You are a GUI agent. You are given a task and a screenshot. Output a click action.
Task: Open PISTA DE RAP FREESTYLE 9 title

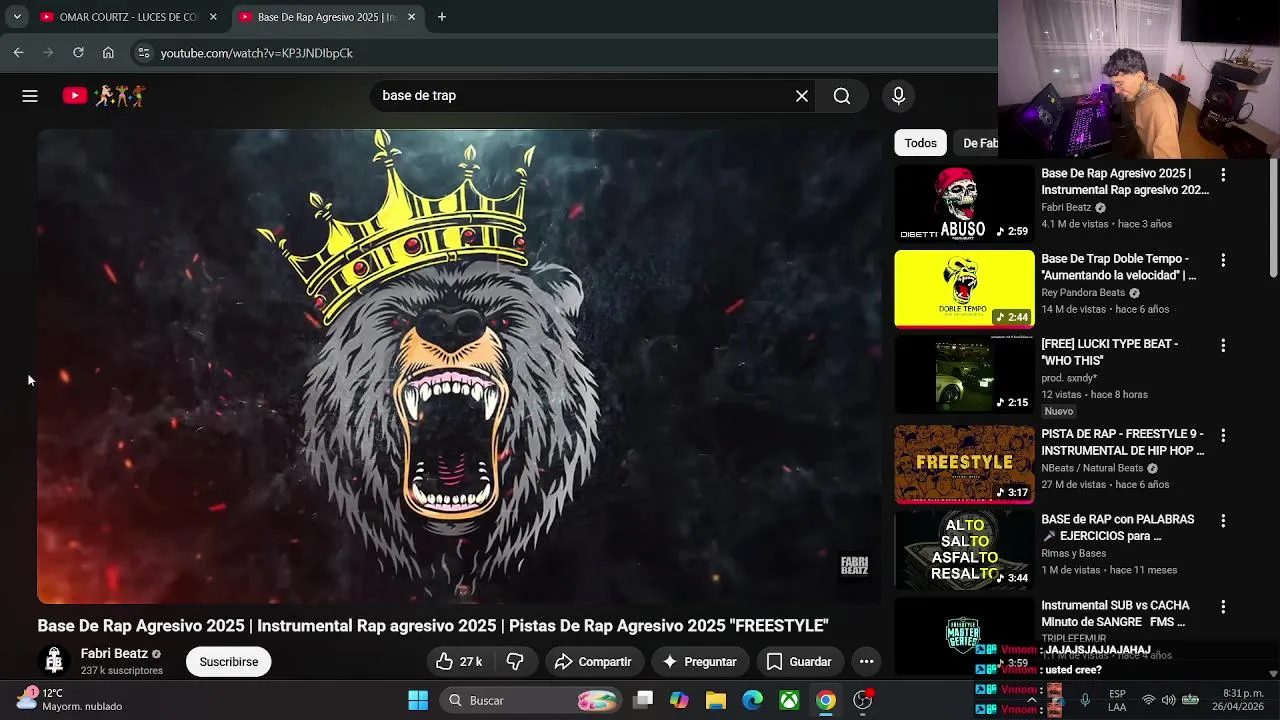[x=1122, y=443]
